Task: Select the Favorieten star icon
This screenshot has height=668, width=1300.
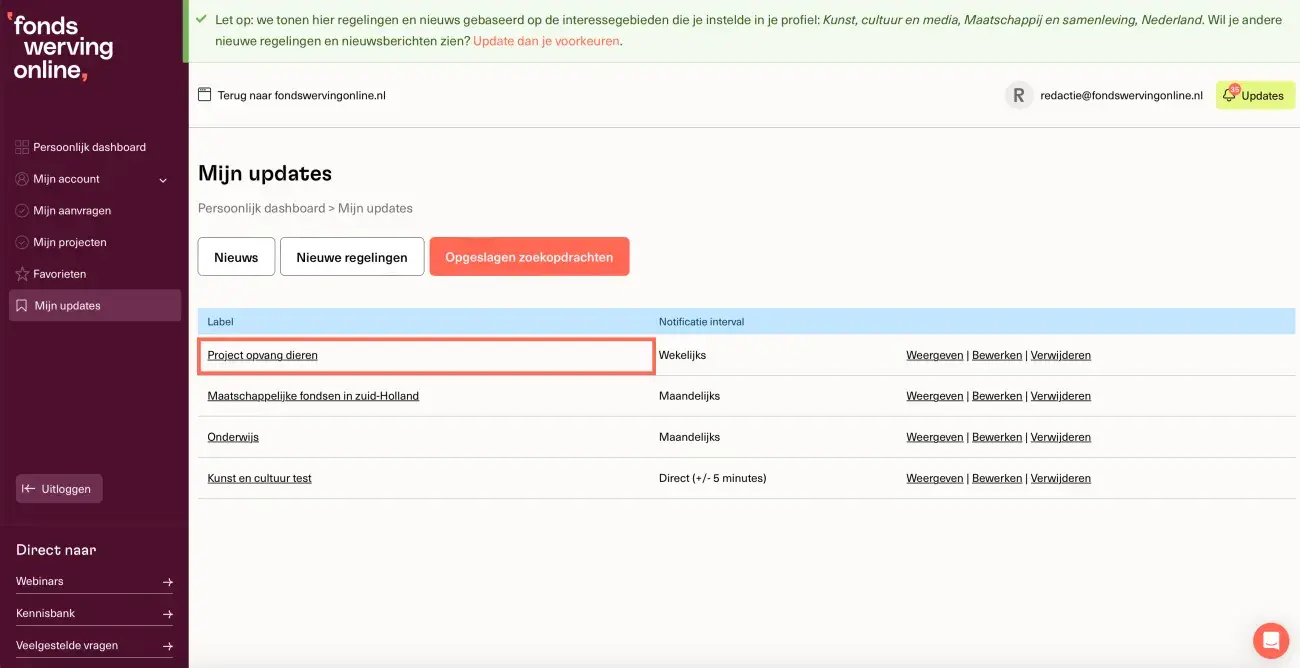Action: pyautogui.click(x=20, y=273)
